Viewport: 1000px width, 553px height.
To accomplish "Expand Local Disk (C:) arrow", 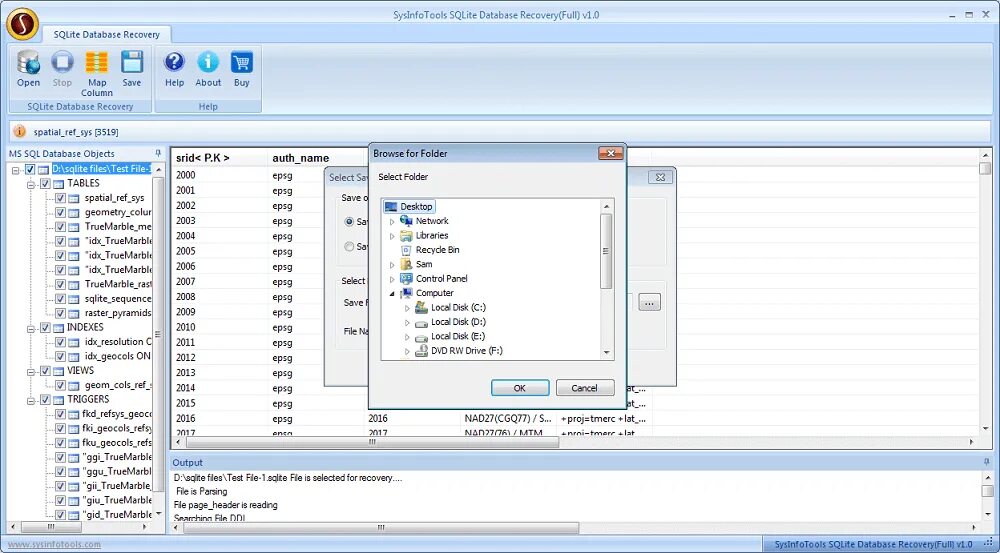I will (x=407, y=308).
